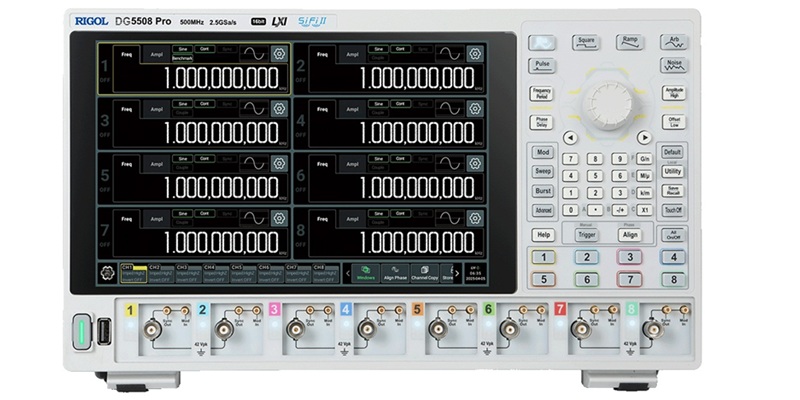Open channel 5 Cont mode selector
Viewport: 800px width, 400px height.
[x=204, y=159]
